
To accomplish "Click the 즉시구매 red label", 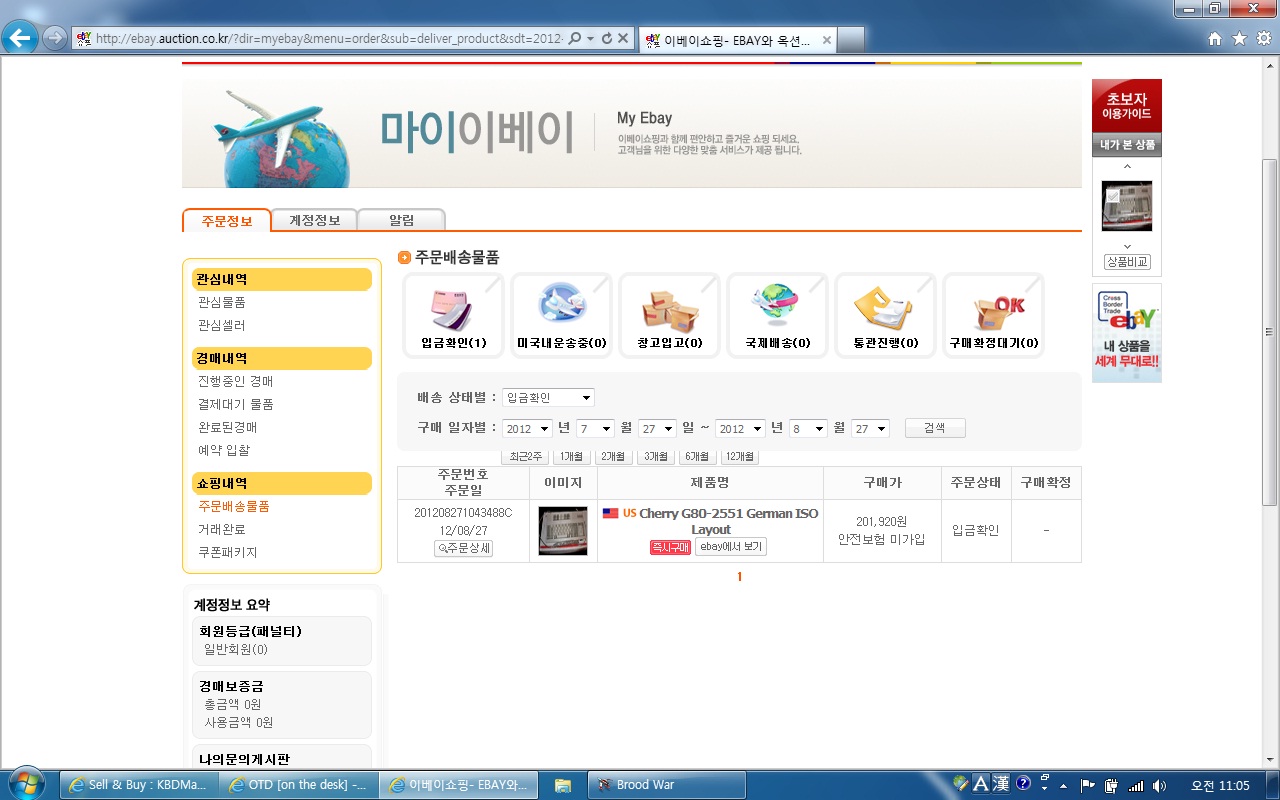I will click(670, 547).
